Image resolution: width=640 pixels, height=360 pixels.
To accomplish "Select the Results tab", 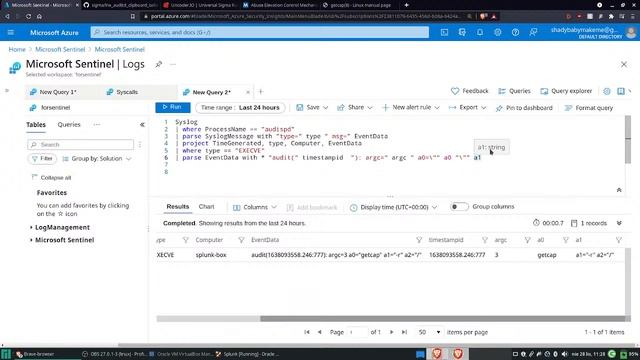I will (x=178, y=207).
